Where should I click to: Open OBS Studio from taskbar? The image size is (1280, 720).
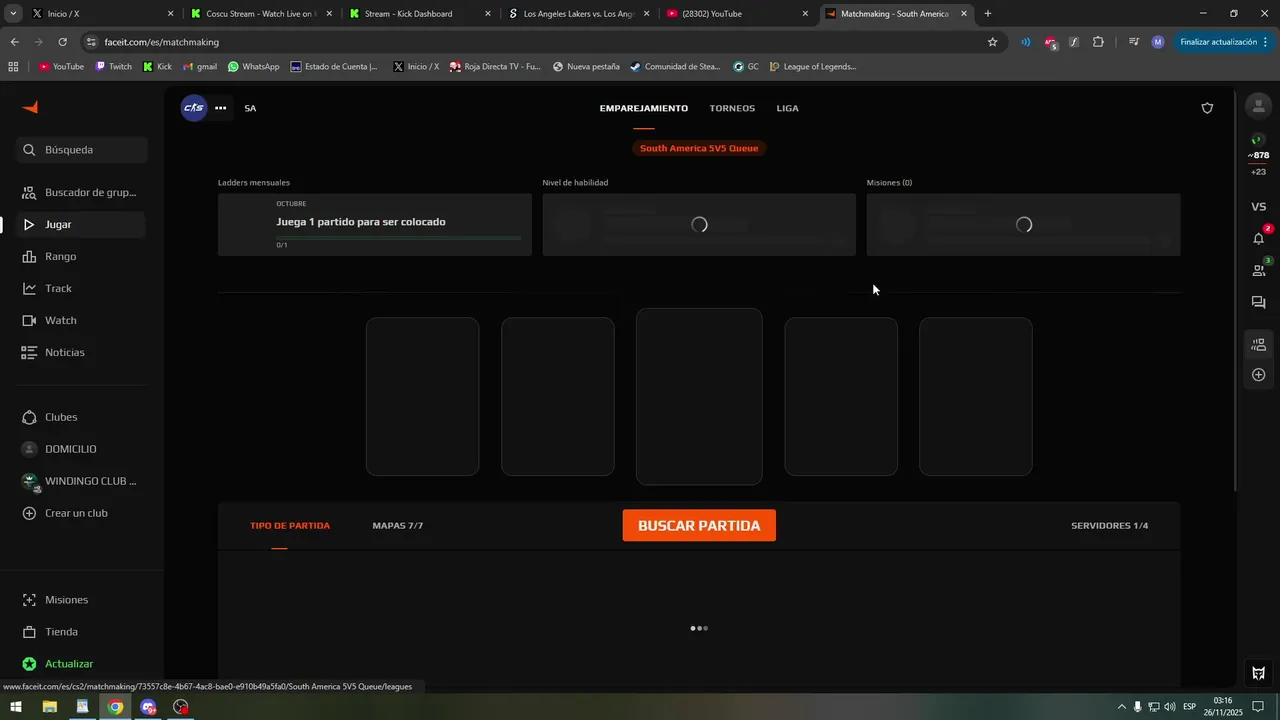[x=181, y=707]
